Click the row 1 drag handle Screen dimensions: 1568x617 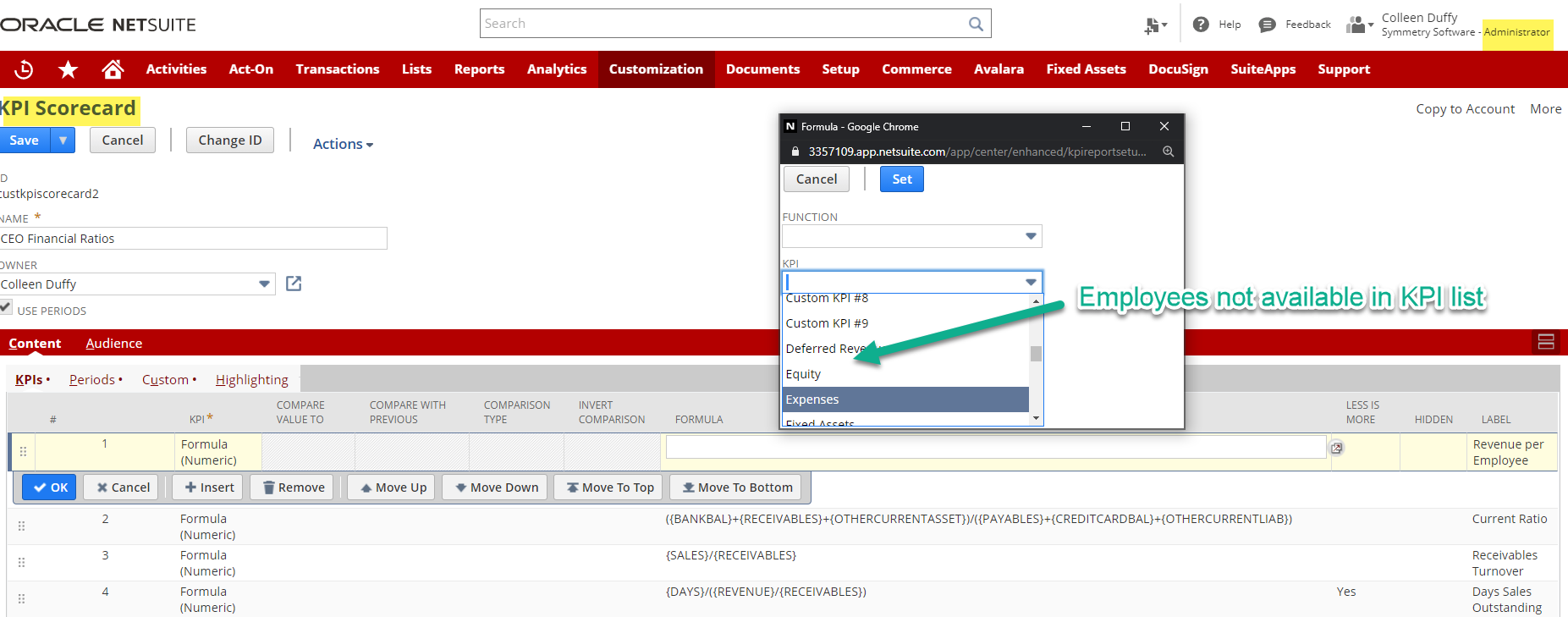click(23, 452)
